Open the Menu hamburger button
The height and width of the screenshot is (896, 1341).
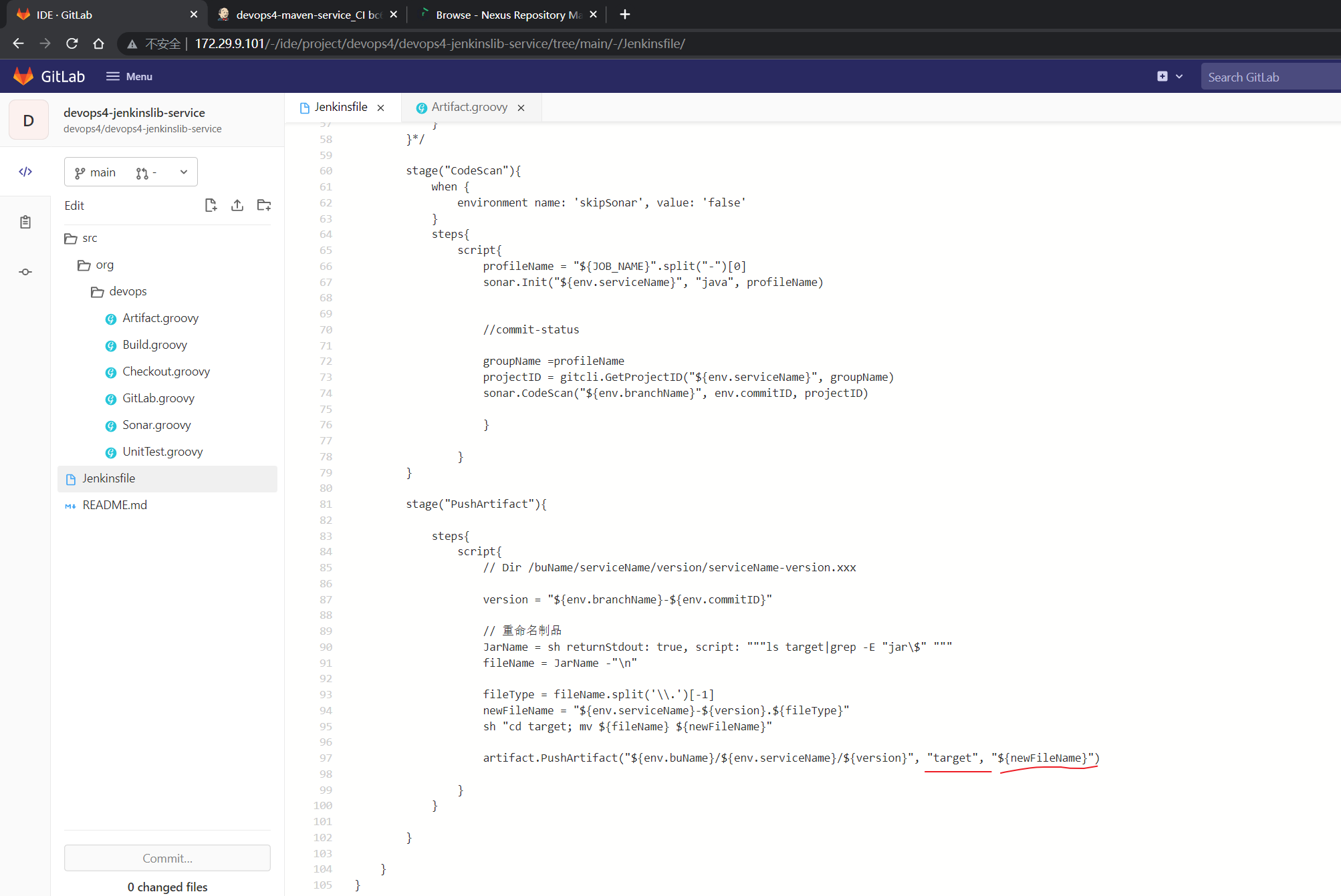tap(129, 76)
